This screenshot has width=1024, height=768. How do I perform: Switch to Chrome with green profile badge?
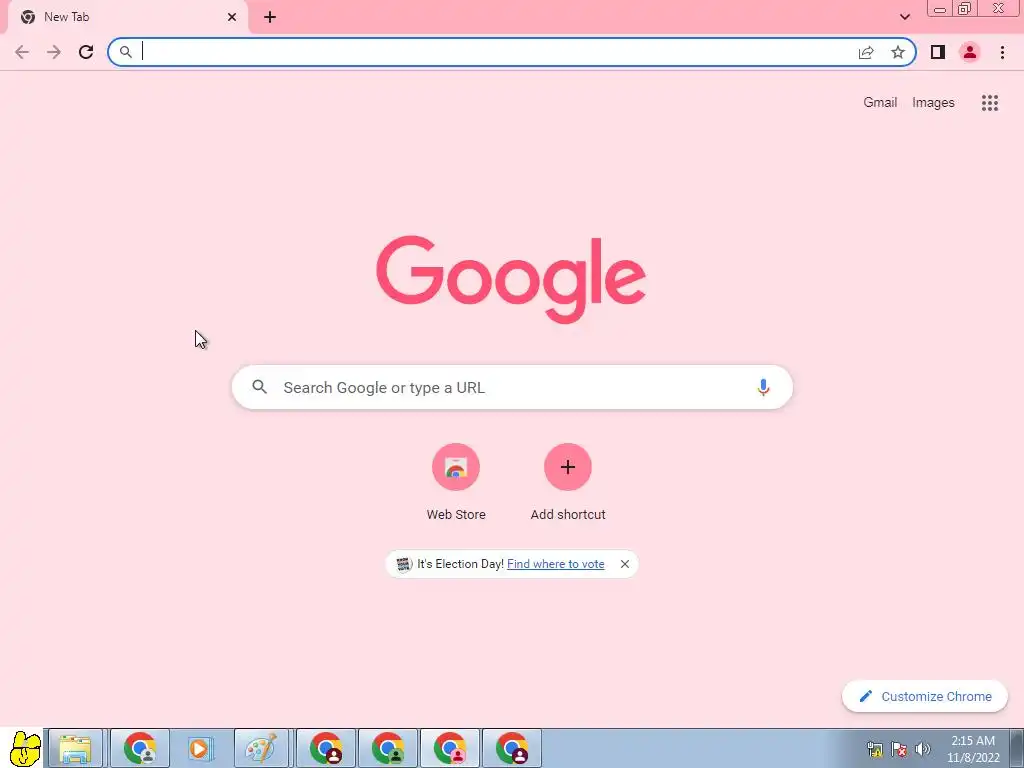389,748
